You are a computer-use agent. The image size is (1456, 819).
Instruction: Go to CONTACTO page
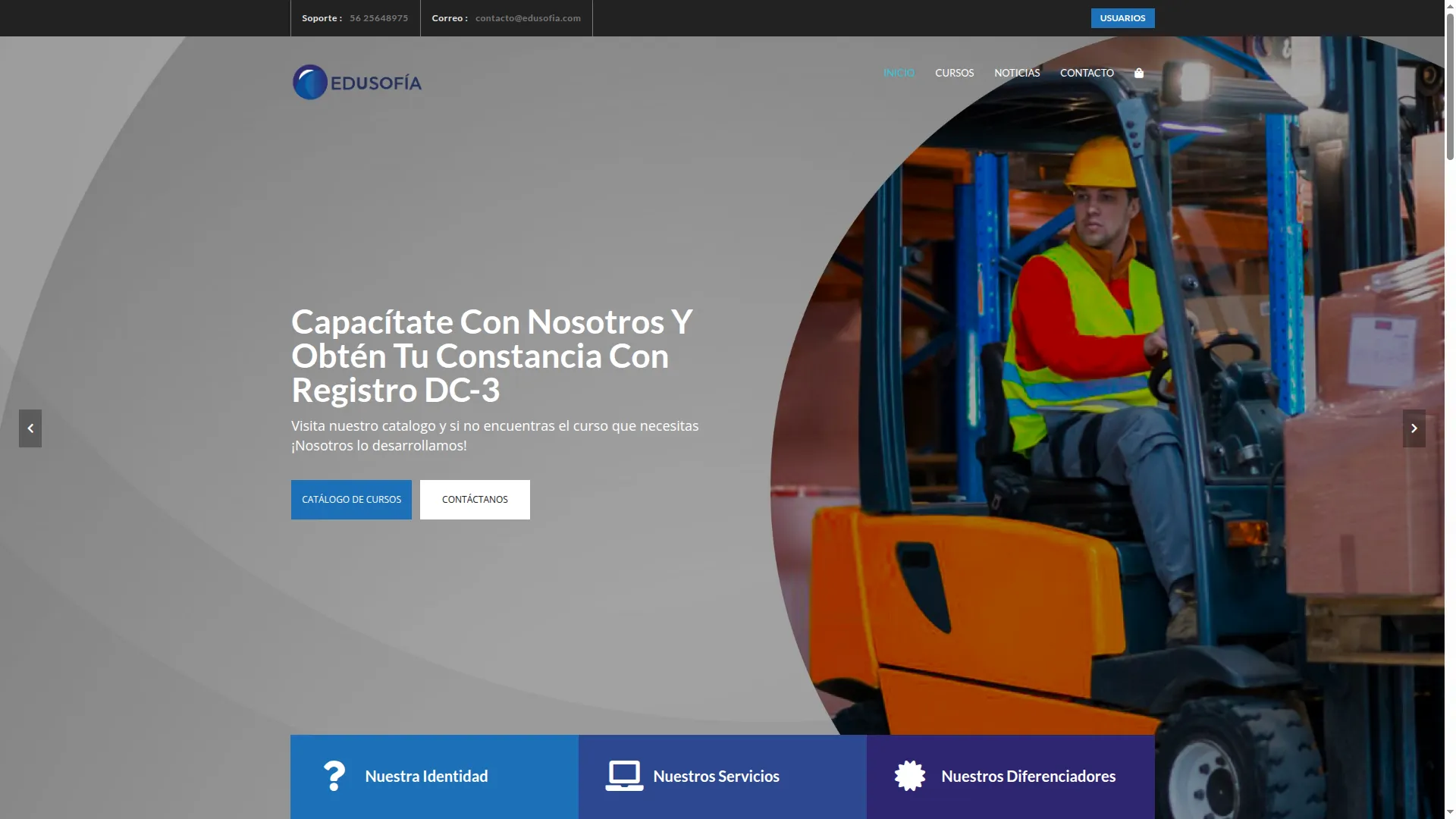coord(1087,73)
